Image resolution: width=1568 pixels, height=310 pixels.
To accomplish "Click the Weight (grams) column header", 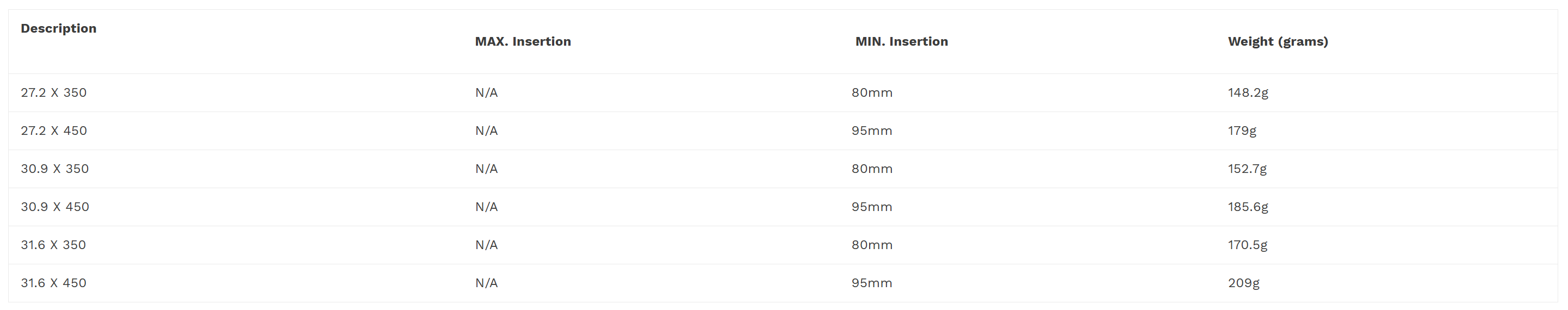I will click(1278, 41).
